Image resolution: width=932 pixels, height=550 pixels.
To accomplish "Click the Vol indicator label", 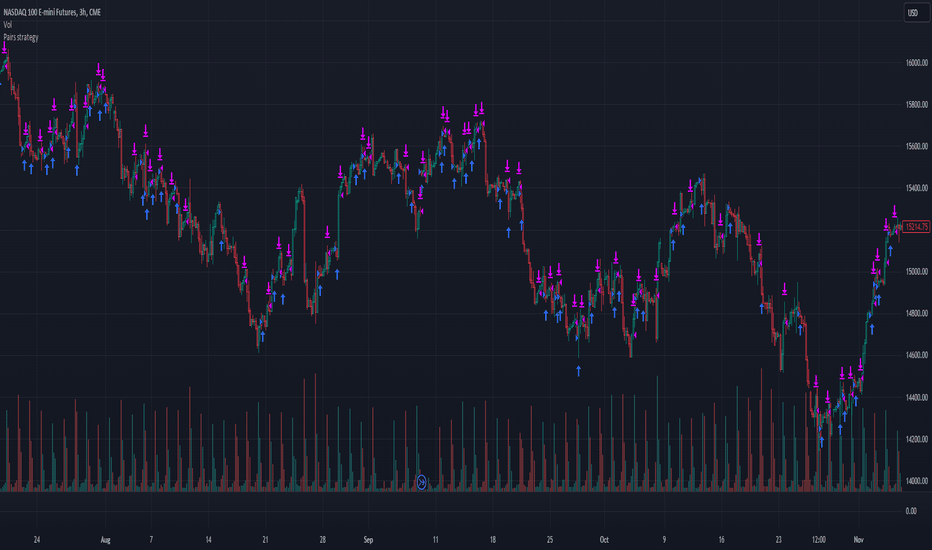I will click(x=8, y=24).
